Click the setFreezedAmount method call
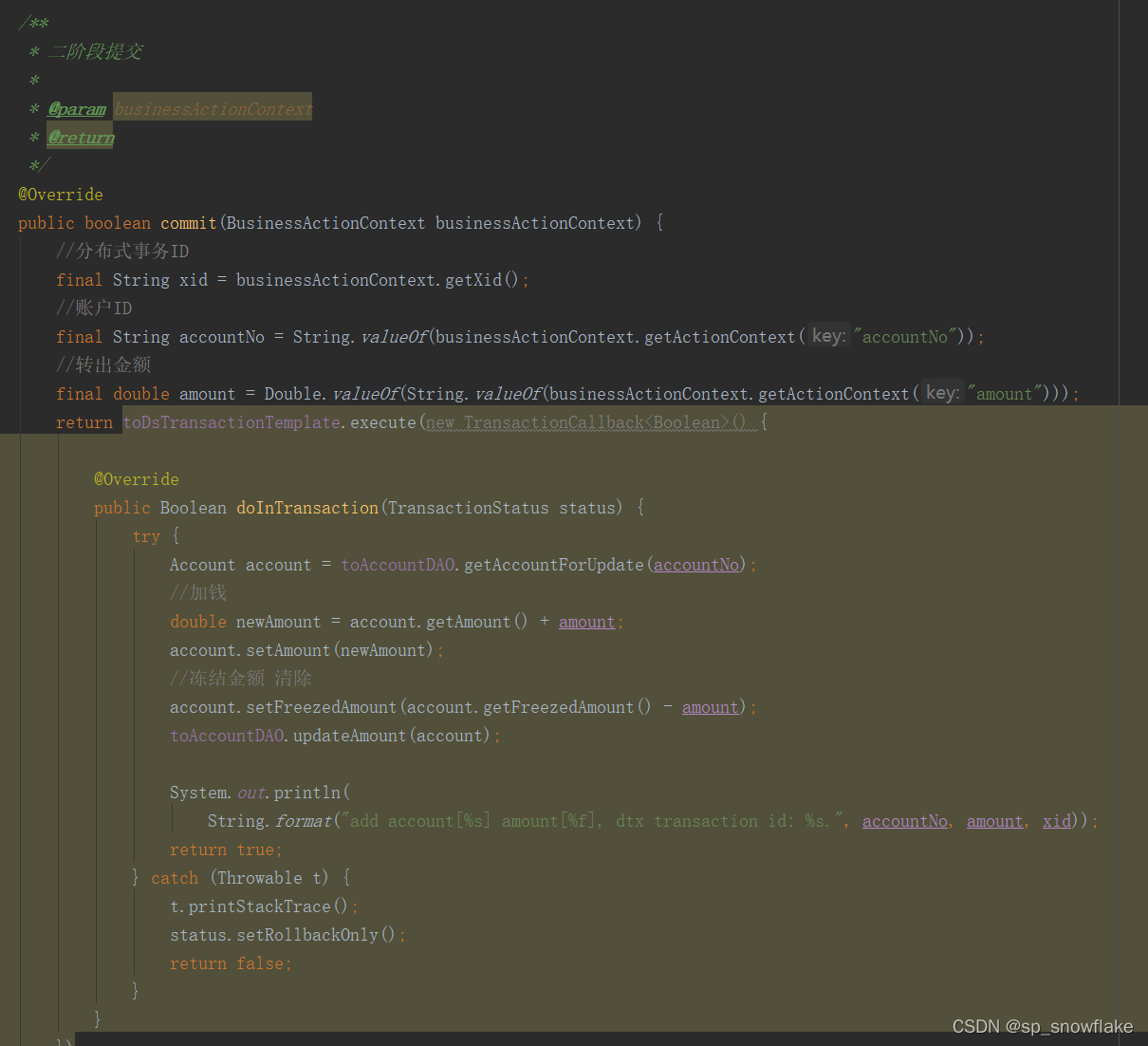This screenshot has width=1148, height=1046. click(x=322, y=707)
